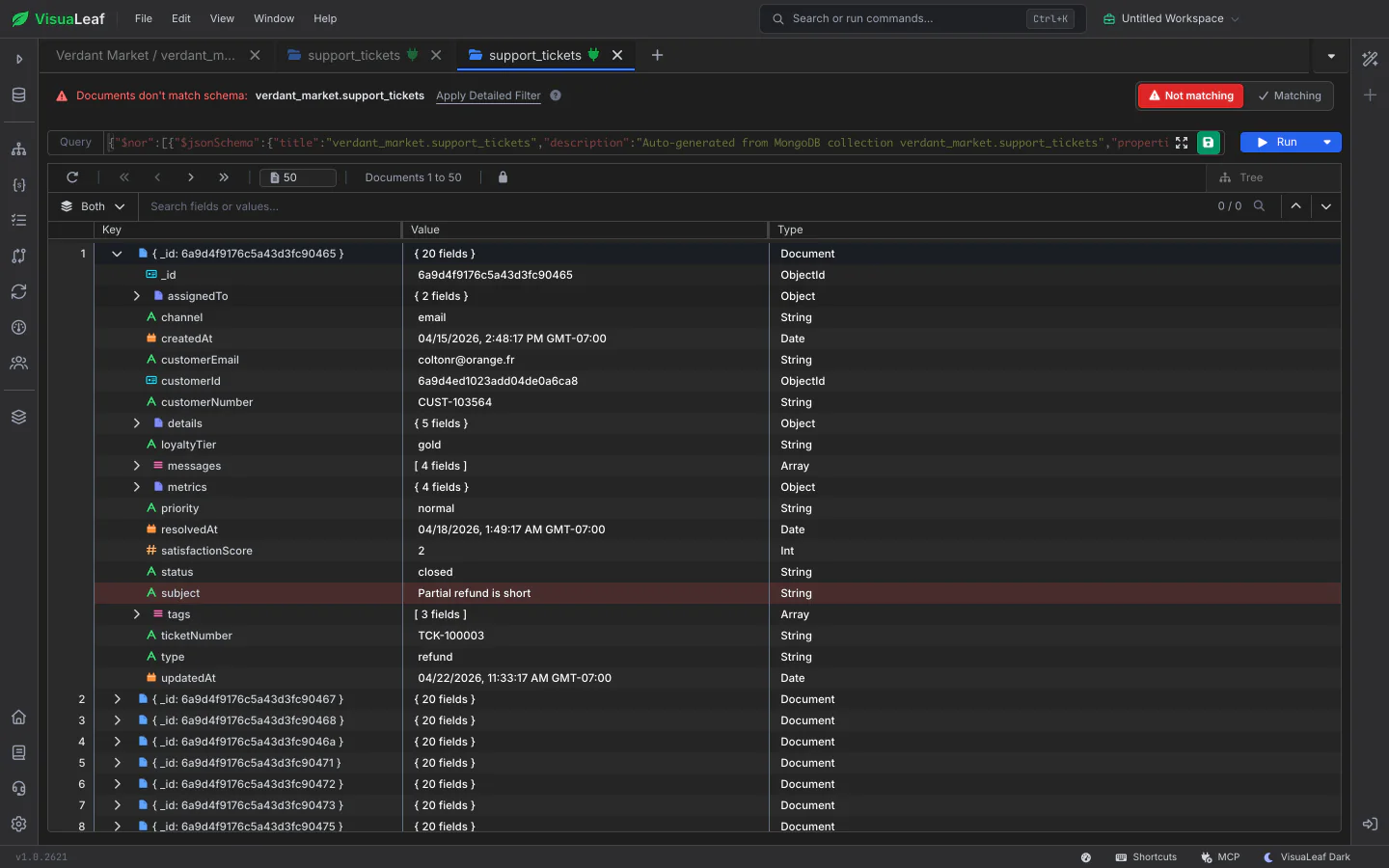Viewport: 1389px width, 868px height.
Task: Open the users icon in the left sidebar
Action: point(18,364)
